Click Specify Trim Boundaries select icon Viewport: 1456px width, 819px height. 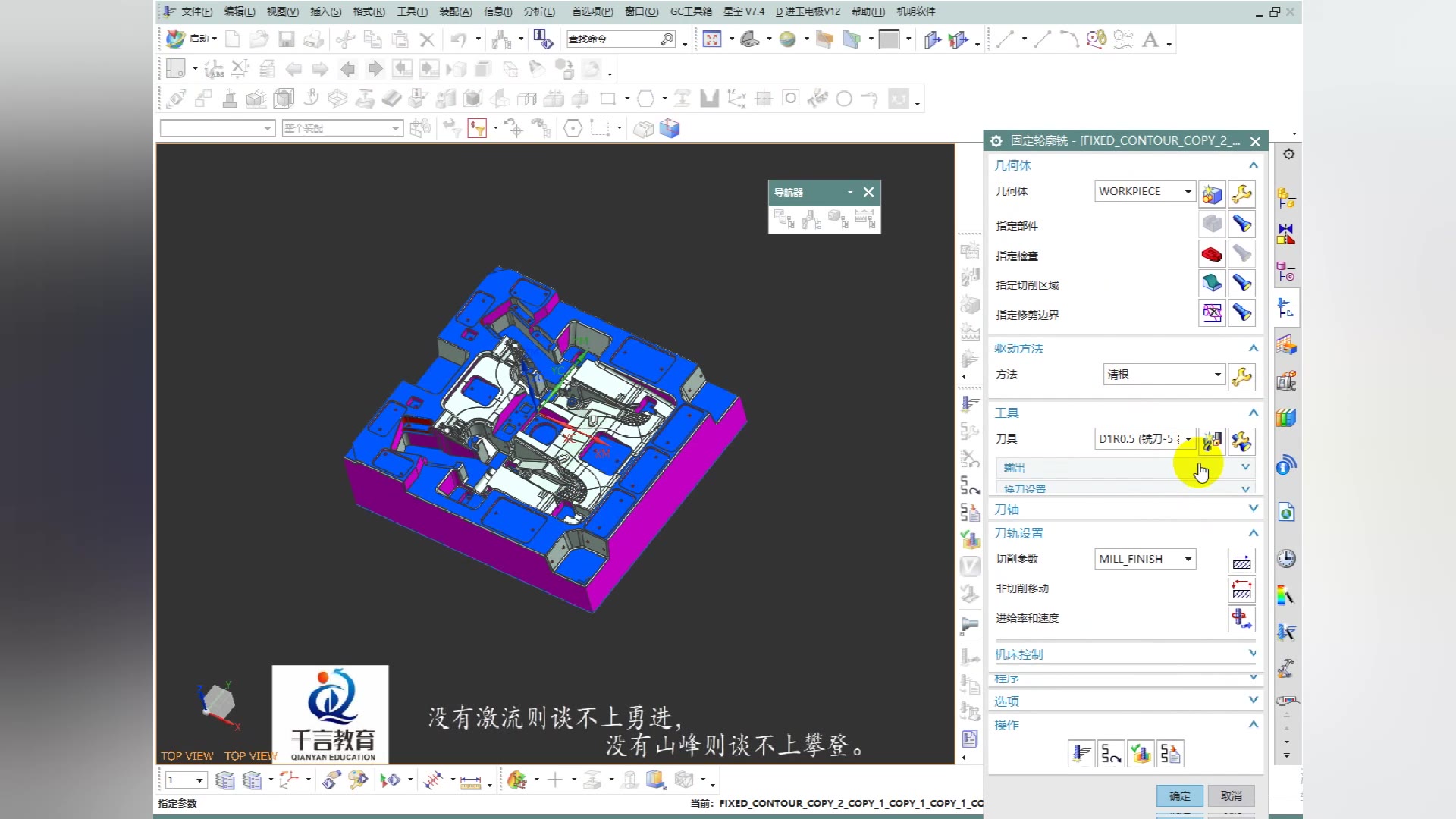(x=1212, y=313)
